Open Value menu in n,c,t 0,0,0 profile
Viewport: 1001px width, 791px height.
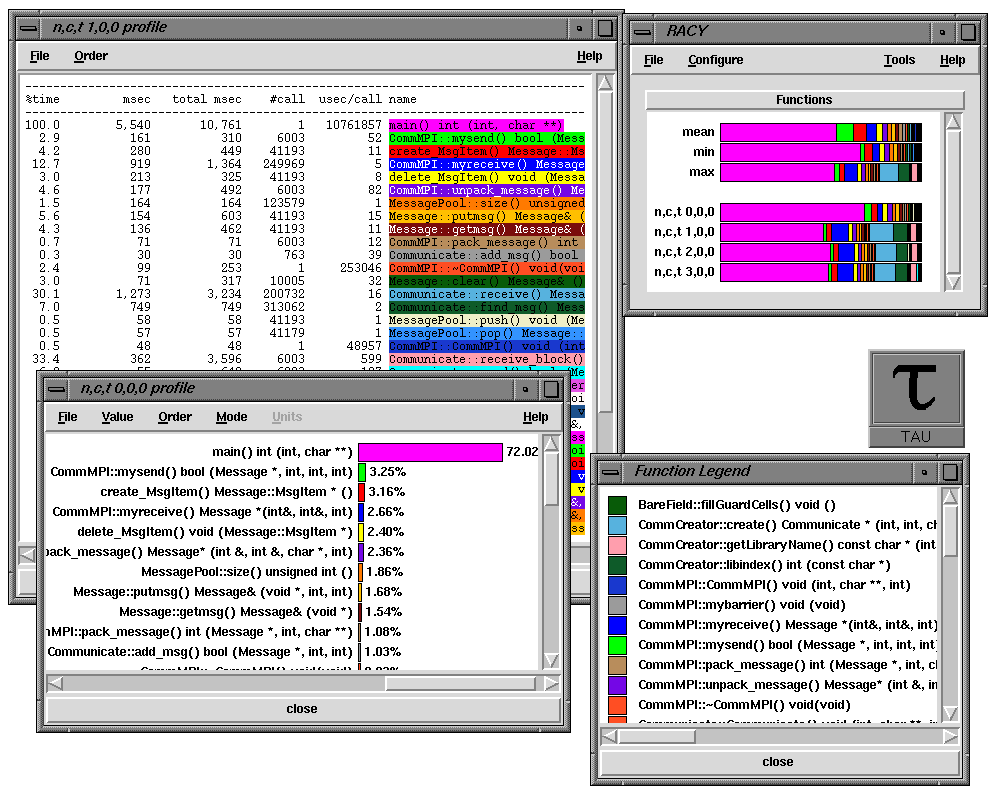point(117,417)
